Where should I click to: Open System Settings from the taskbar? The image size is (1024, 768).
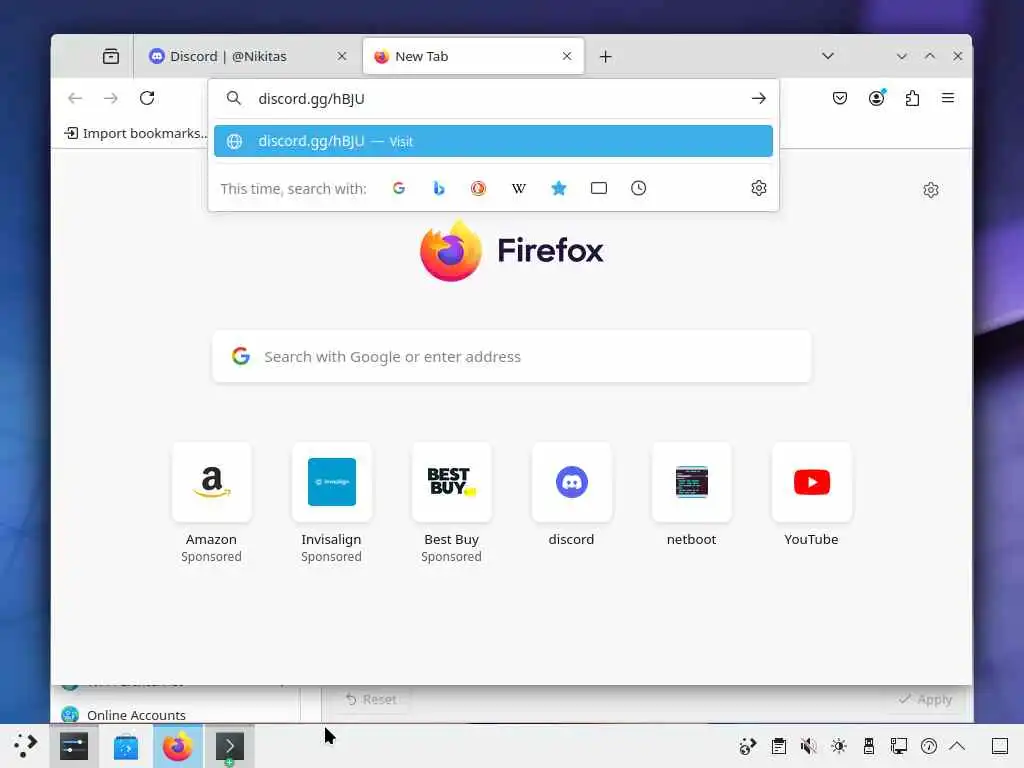(74, 746)
